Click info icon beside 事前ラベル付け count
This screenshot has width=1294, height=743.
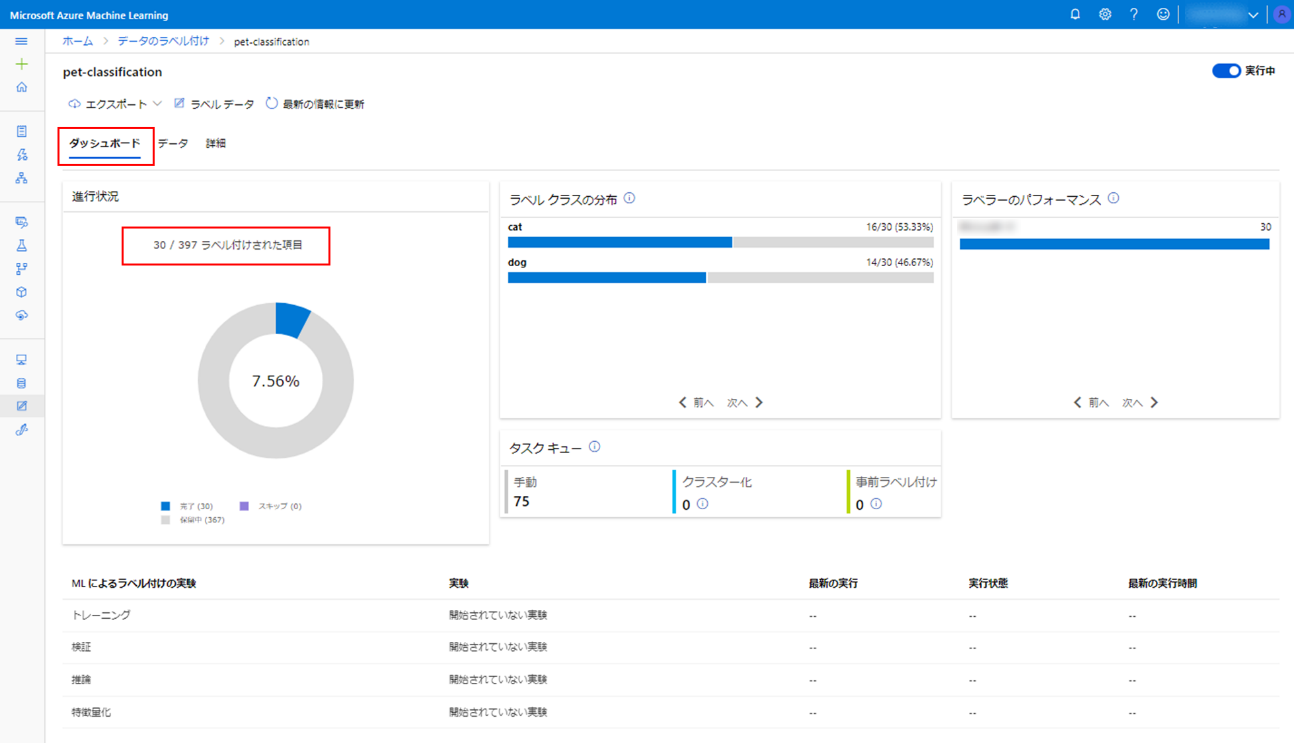[876, 504]
